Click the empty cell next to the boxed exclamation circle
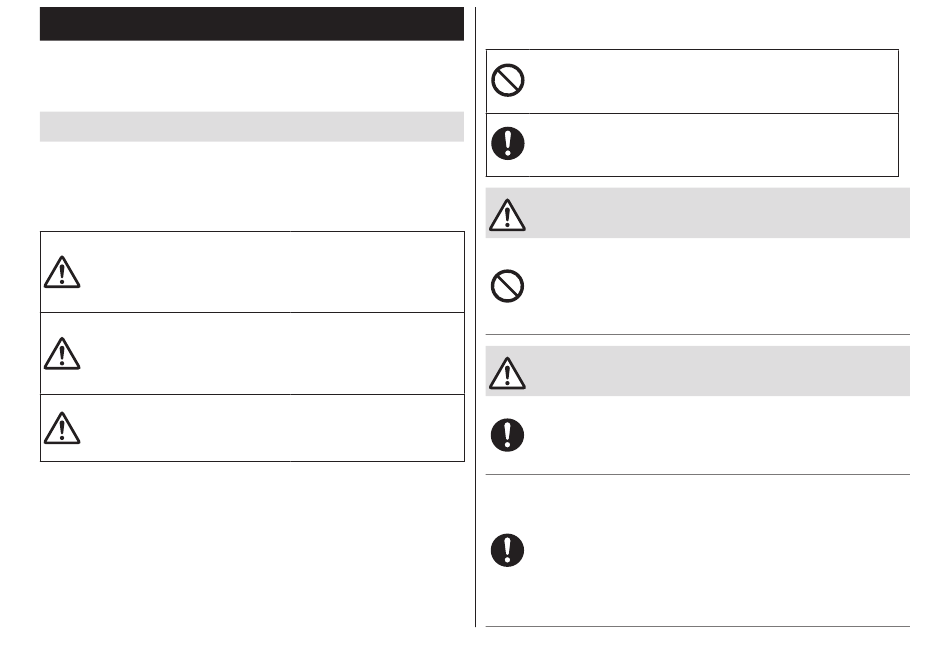This screenshot has width=950, height=656. click(713, 145)
